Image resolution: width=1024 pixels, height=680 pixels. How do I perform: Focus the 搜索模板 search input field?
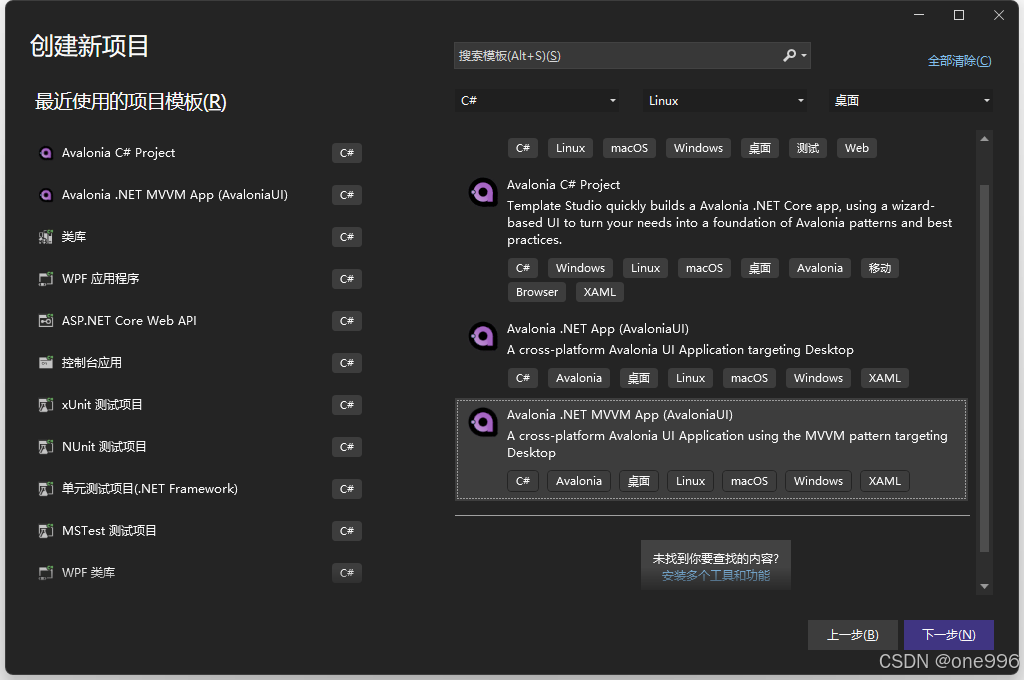(617, 56)
